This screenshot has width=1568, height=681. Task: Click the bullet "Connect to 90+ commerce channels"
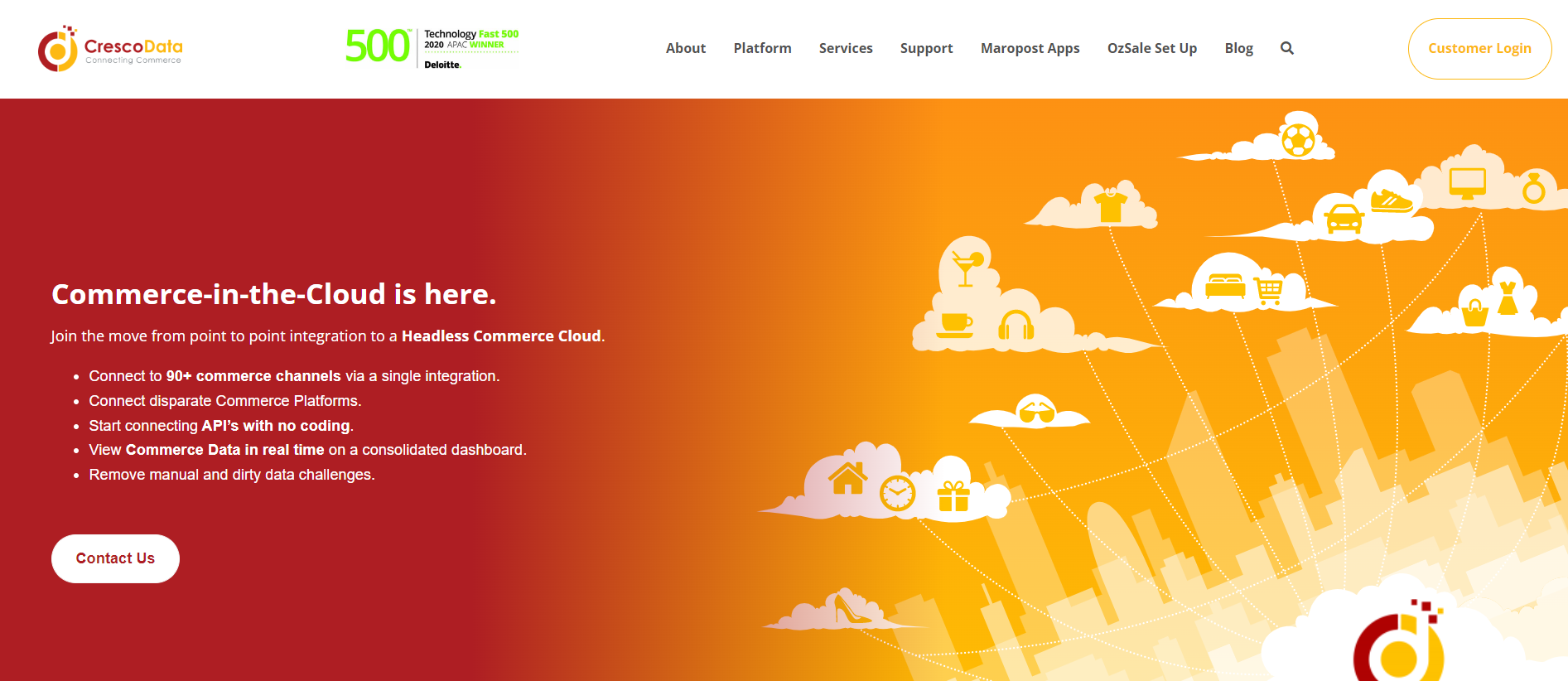click(x=294, y=376)
